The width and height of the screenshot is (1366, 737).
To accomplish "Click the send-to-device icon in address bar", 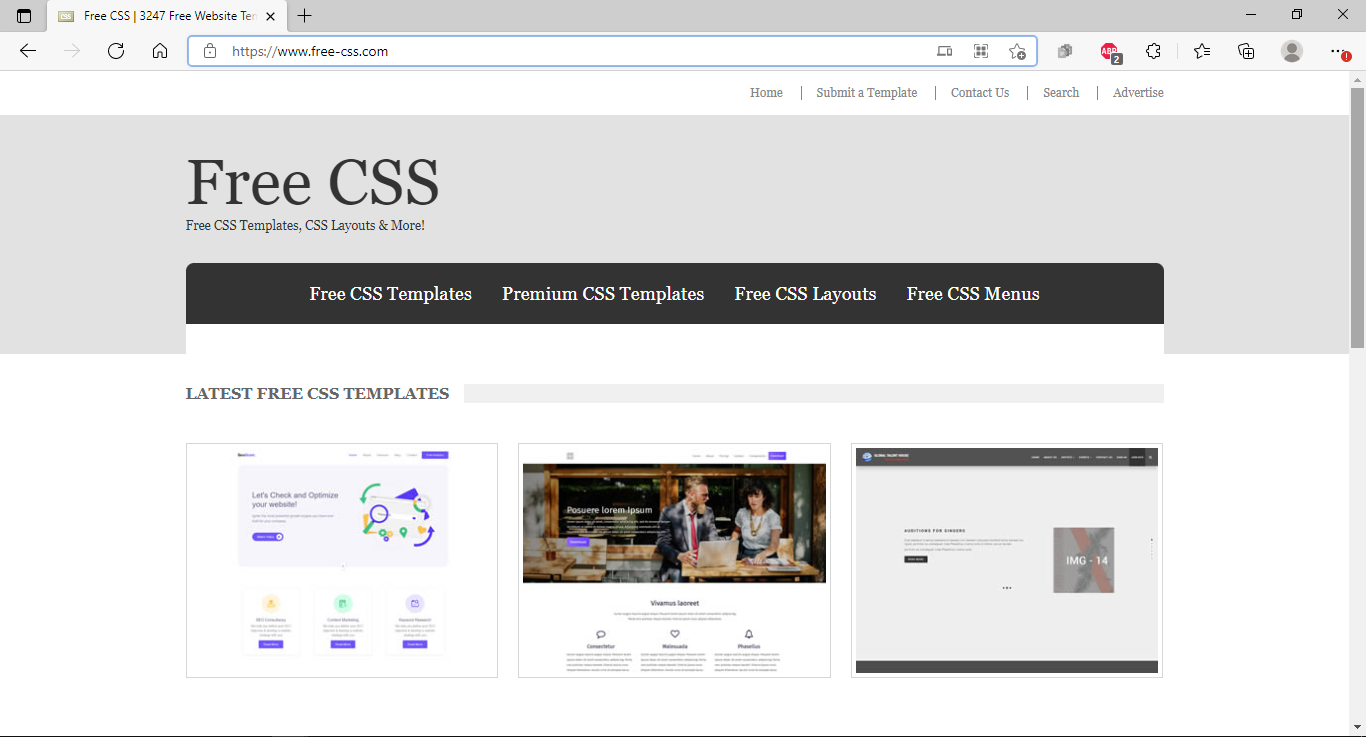I will (944, 51).
